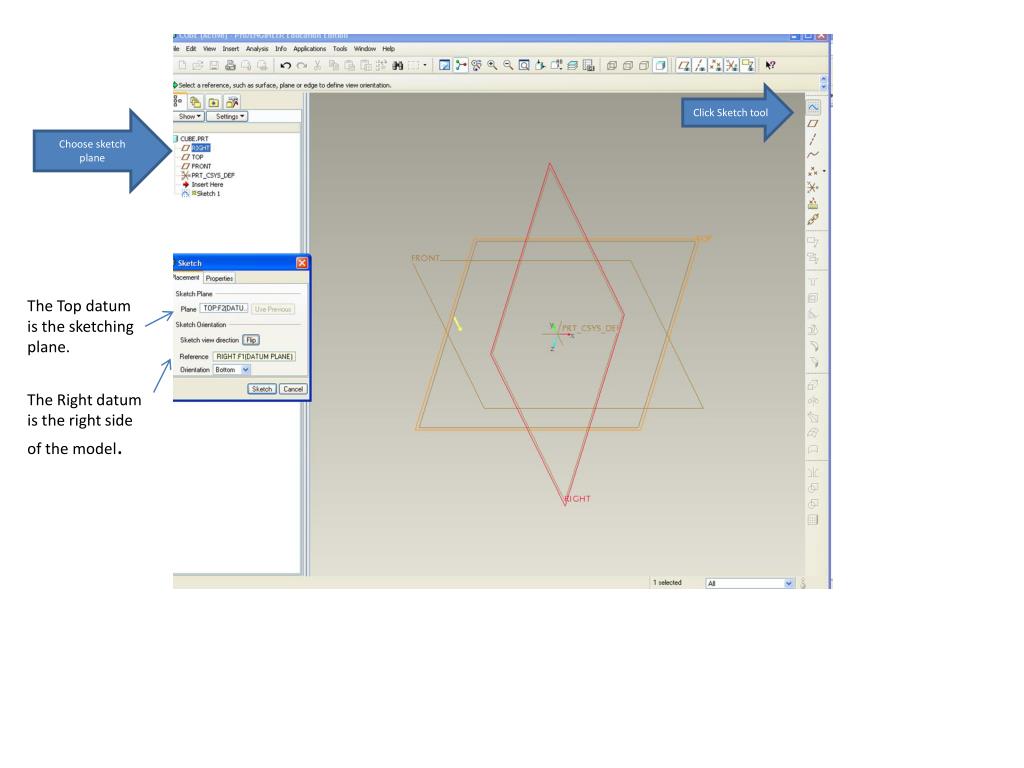Open the Analysis menu

257,49
